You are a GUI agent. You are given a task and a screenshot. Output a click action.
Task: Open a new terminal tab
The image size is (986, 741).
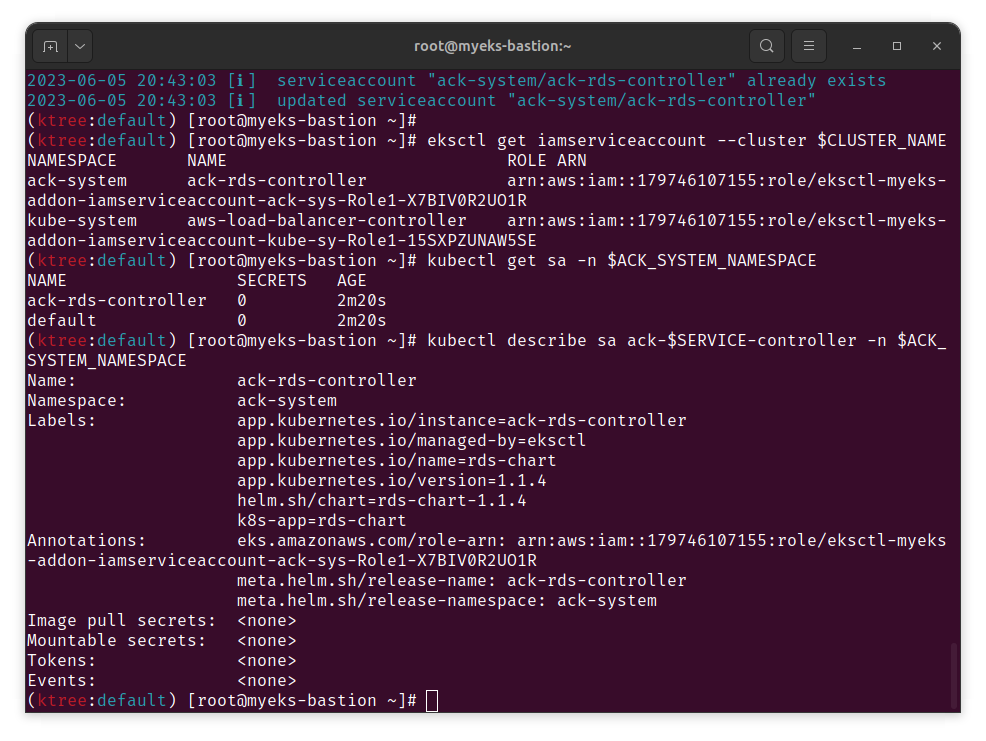tap(50, 47)
